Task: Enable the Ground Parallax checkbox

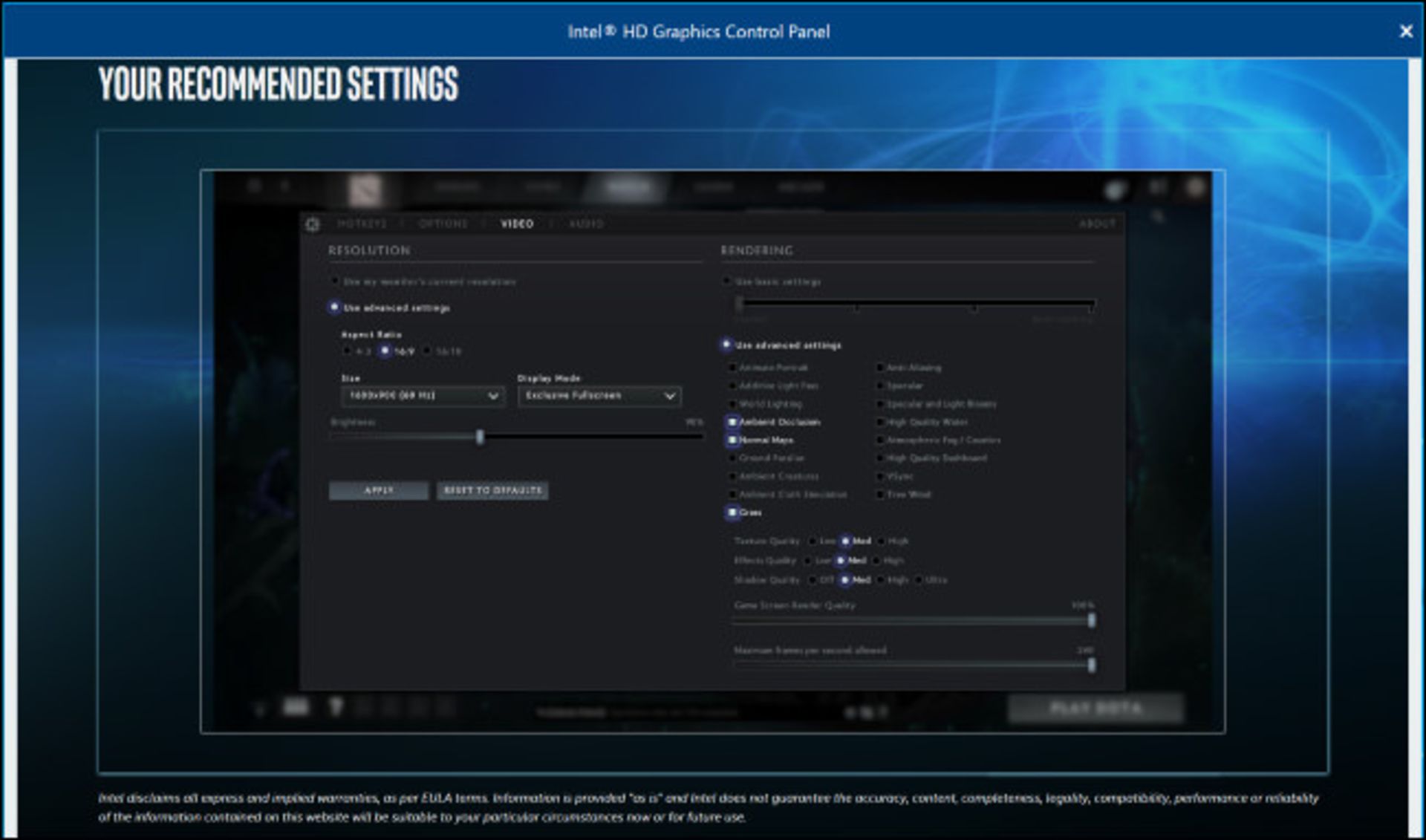Action: coord(732,458)
